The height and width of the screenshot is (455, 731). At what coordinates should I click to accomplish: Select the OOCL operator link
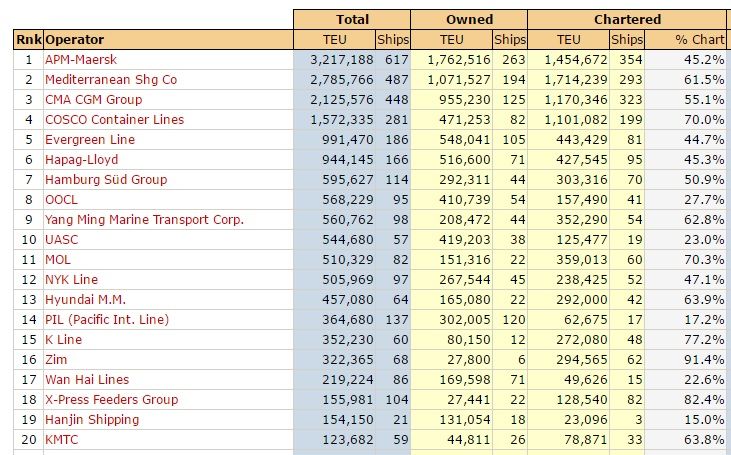[62, 200]
